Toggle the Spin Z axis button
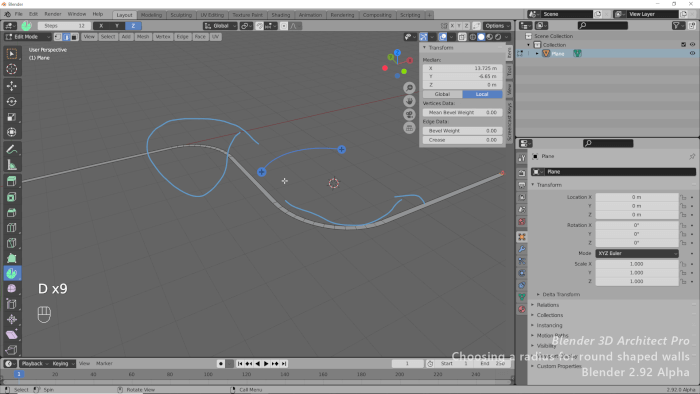Image resolution: width=700 pixels, height=394 pixels. tap(133, 26)
